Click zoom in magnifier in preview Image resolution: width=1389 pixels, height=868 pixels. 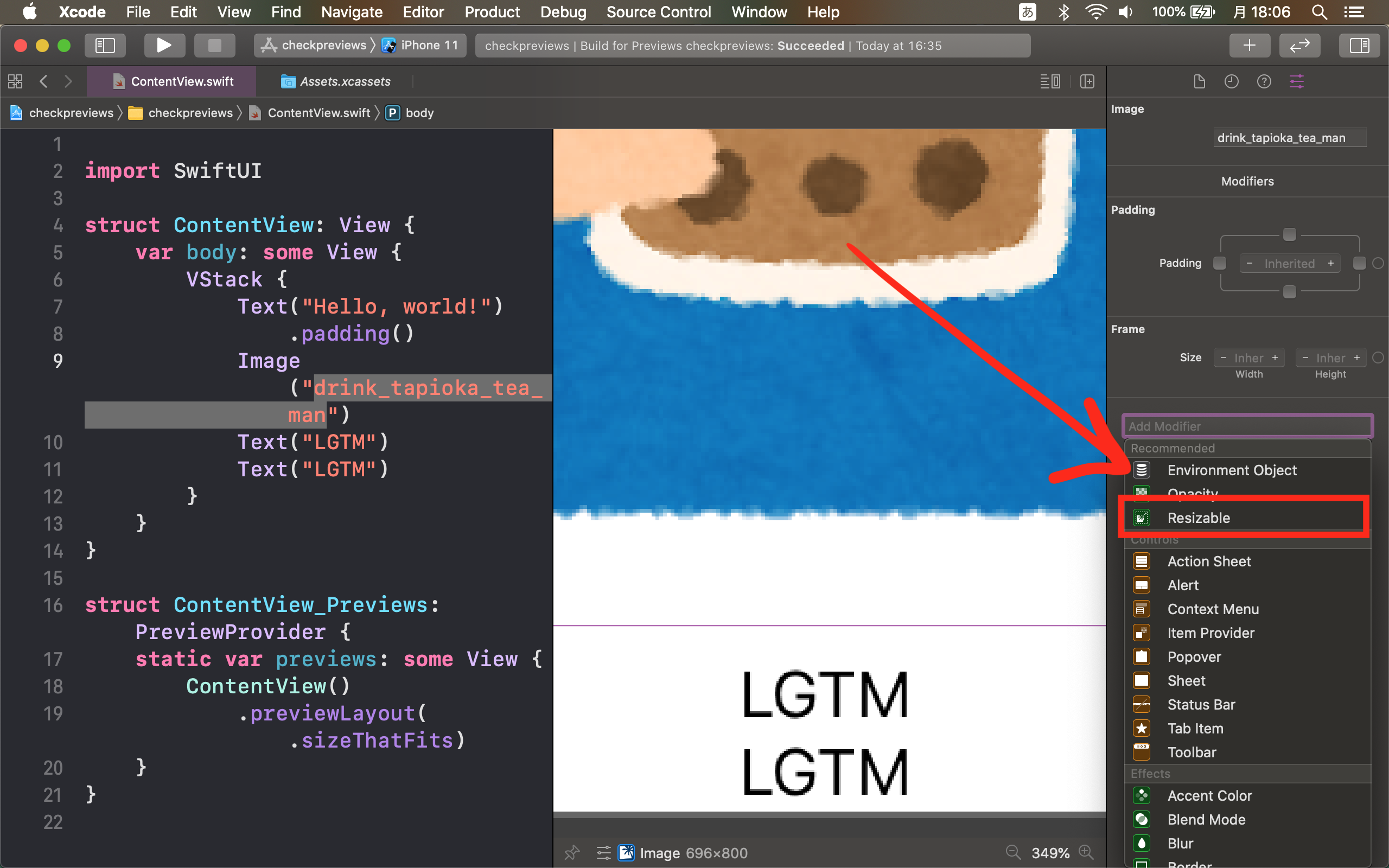pos(1086,852)
